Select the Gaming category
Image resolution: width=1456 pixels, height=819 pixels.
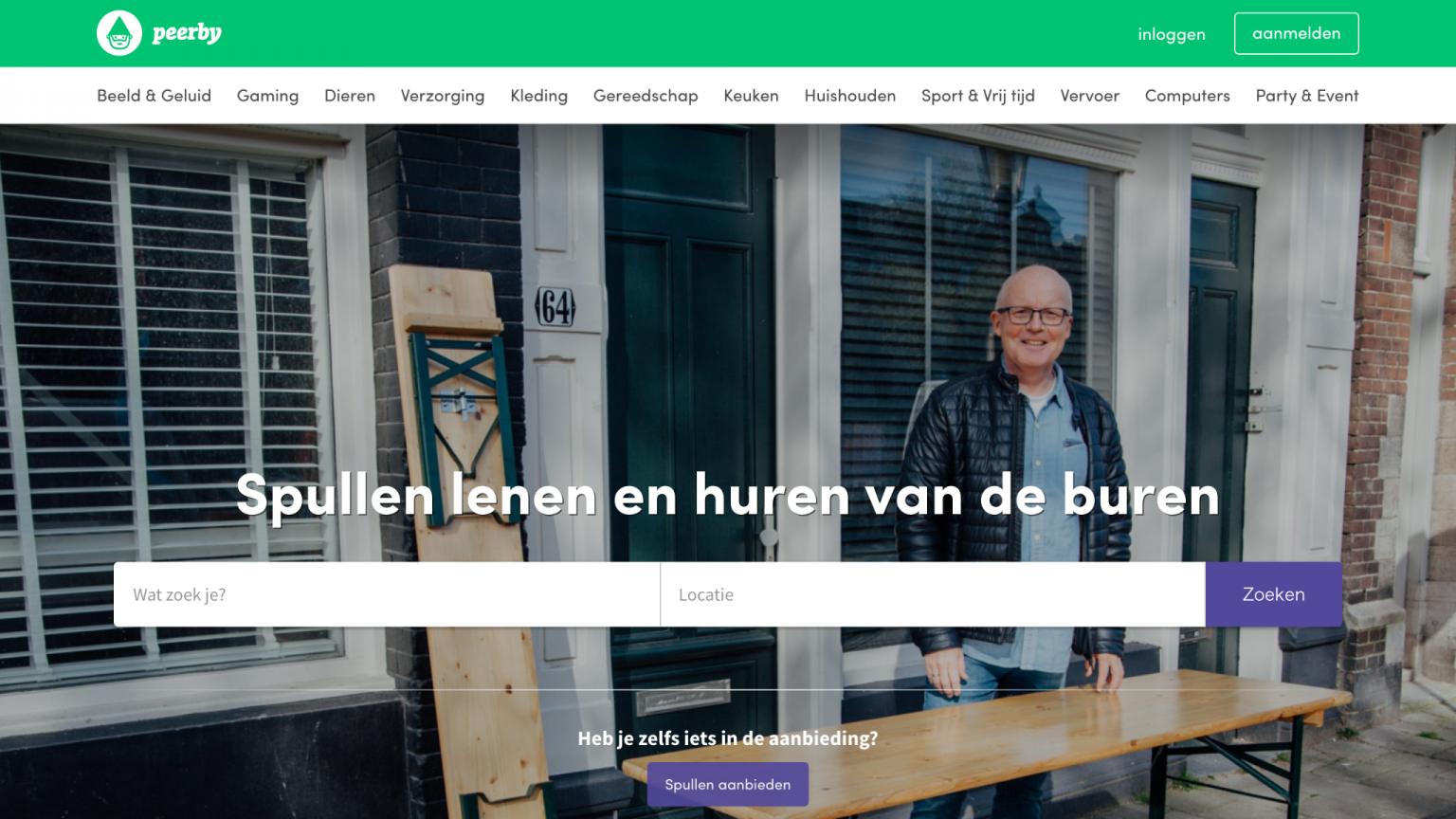(x=267, y=96)
